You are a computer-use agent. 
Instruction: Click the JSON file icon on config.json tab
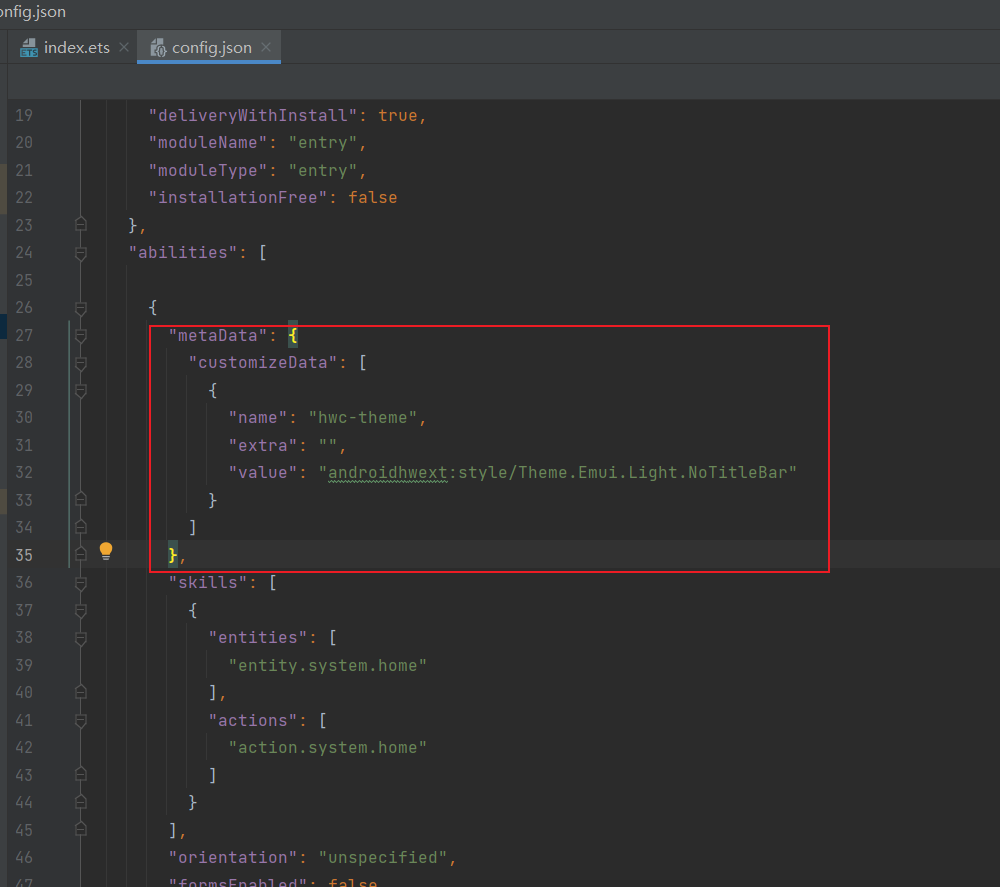point(157,47)
